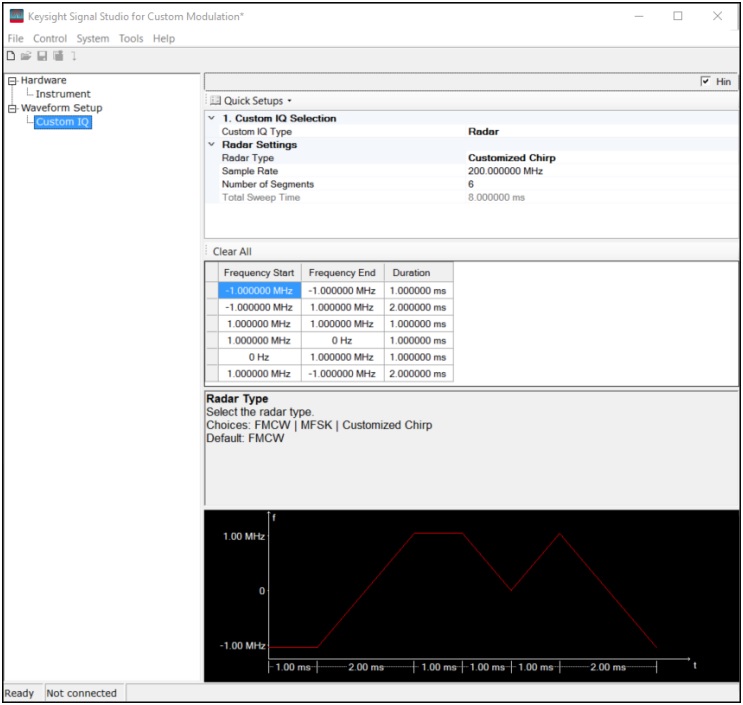Click the Radar Type value Customized Chirp
The height and width of the screenshot is (705, 743).
(x=511, y=158)
